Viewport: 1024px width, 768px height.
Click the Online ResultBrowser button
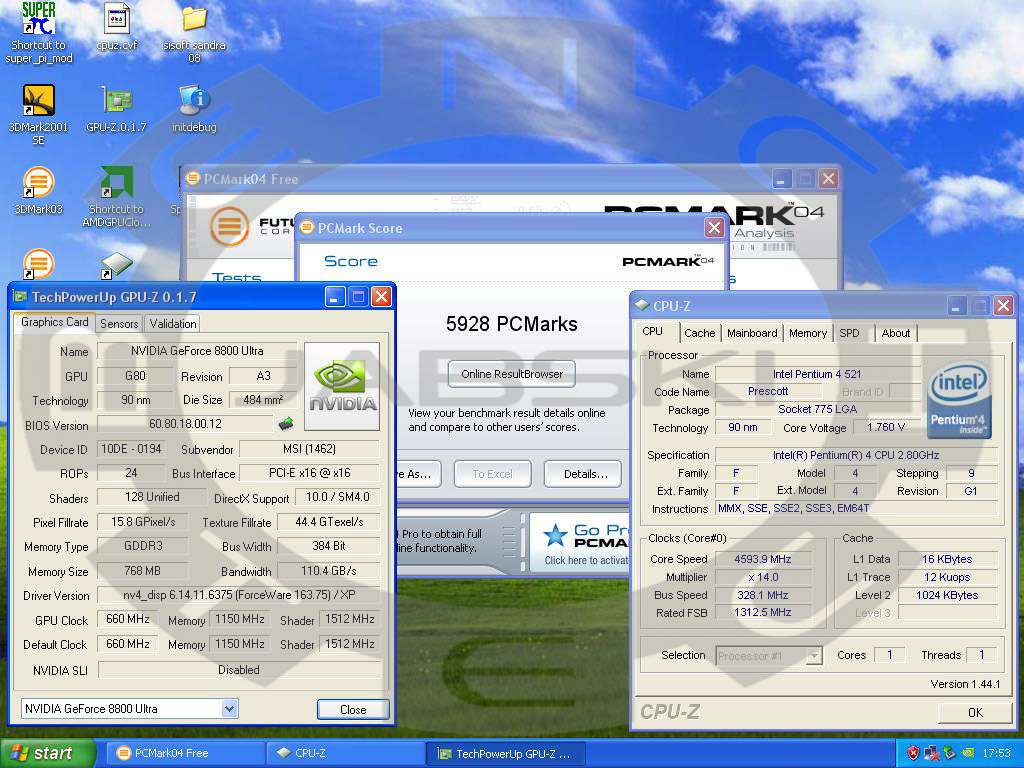click(x=512, y=374)
